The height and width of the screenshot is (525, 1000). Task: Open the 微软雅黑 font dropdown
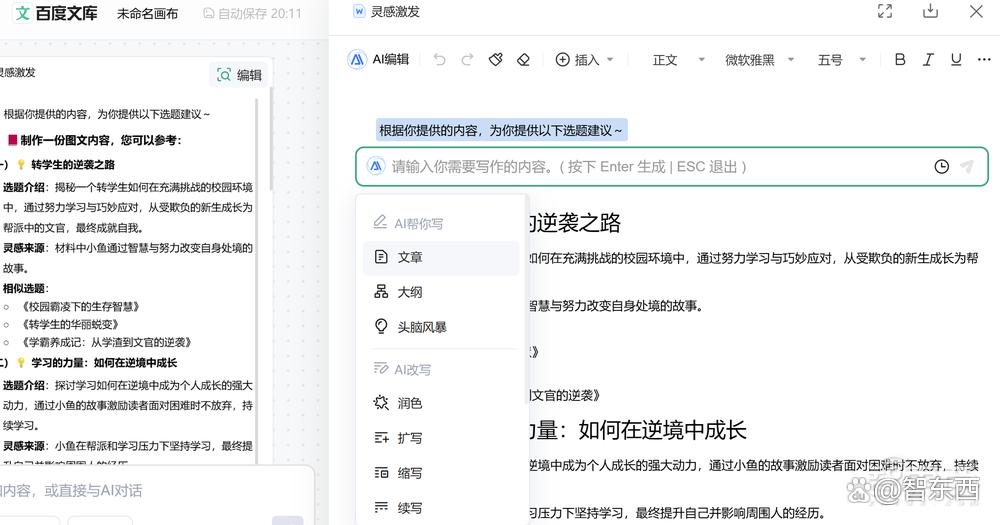tap(760, 59)
